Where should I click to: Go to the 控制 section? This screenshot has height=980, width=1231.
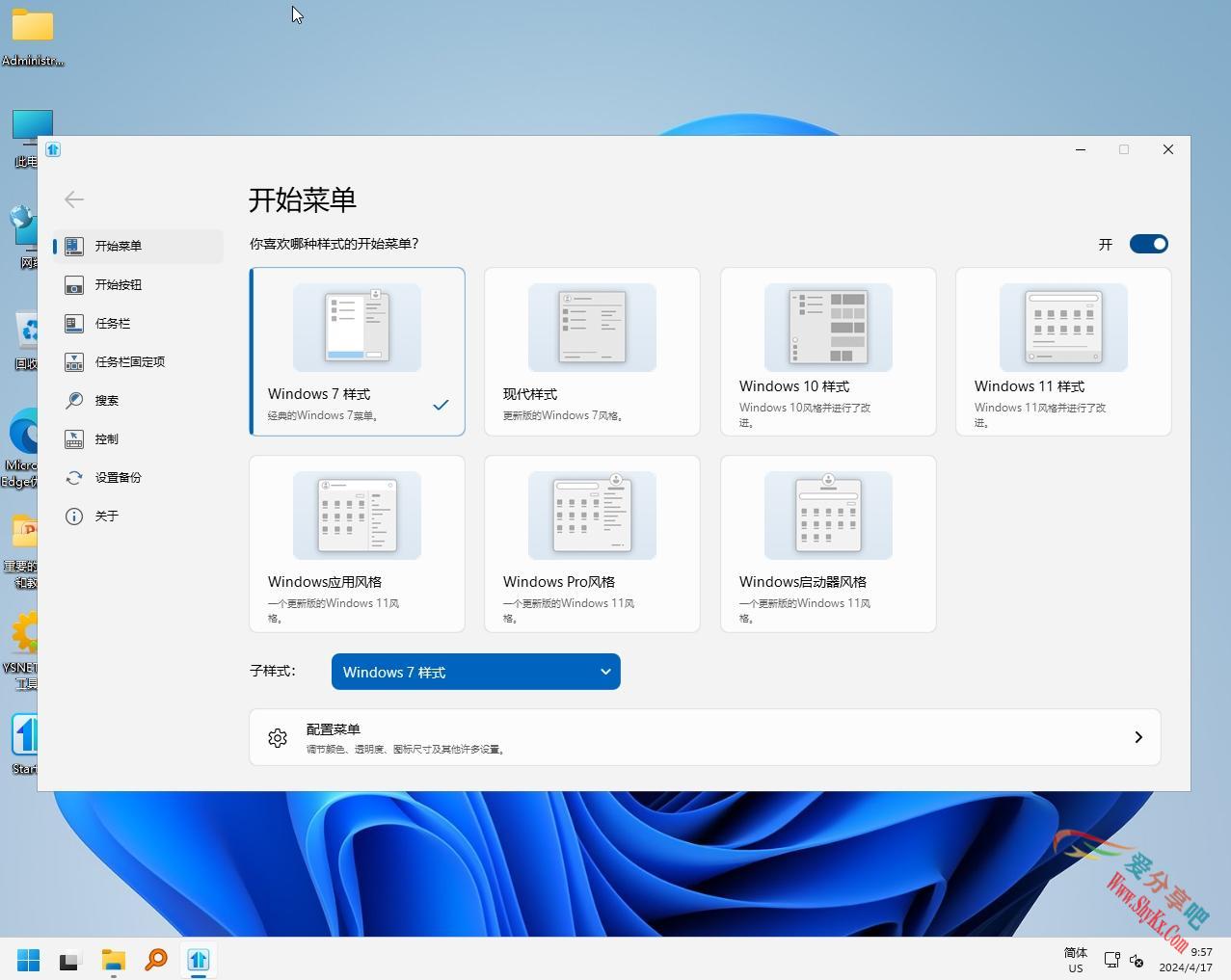(x=138, y=439)
